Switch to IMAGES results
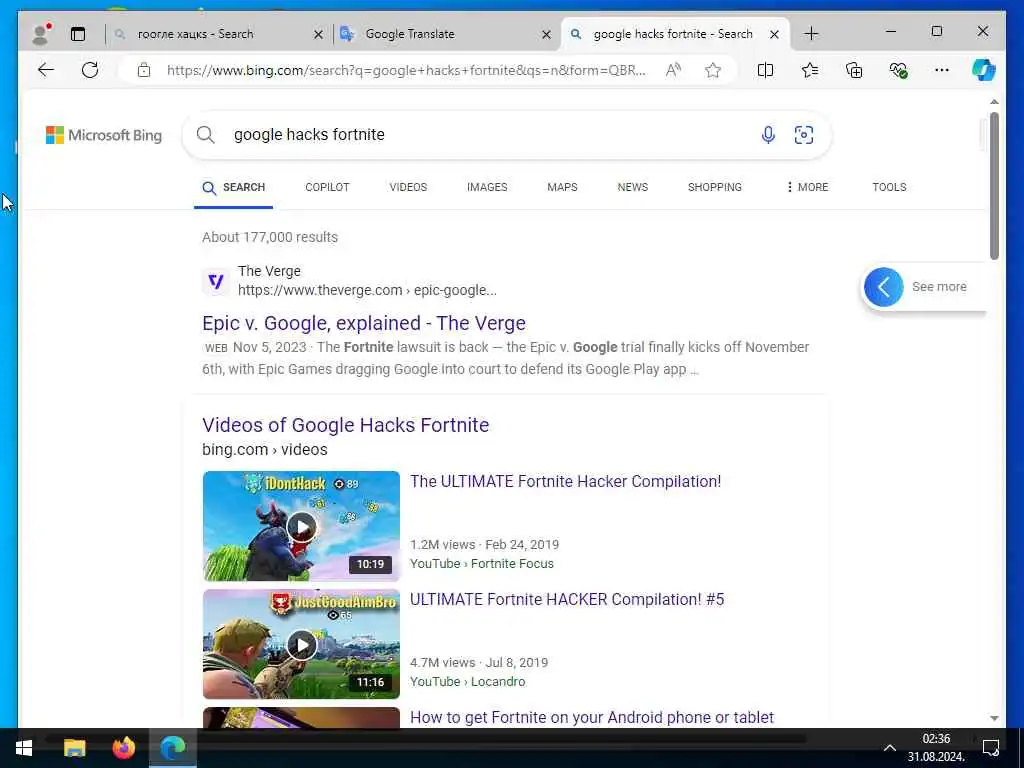The width and height of the screenshot is (1024, 768). pyautogui.click(x=487, y=187)
